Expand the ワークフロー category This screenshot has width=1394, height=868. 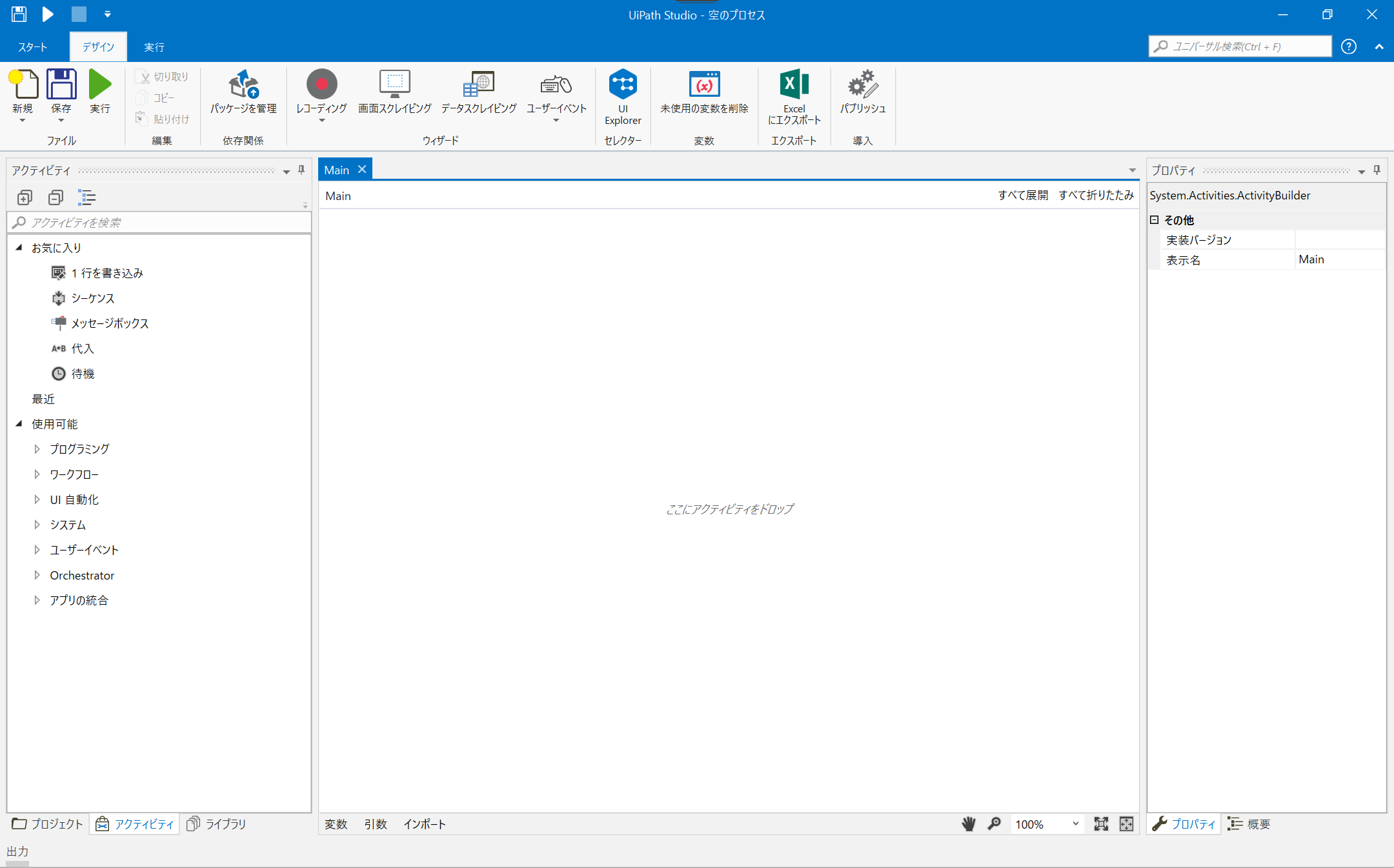click(x=37, y=474)
